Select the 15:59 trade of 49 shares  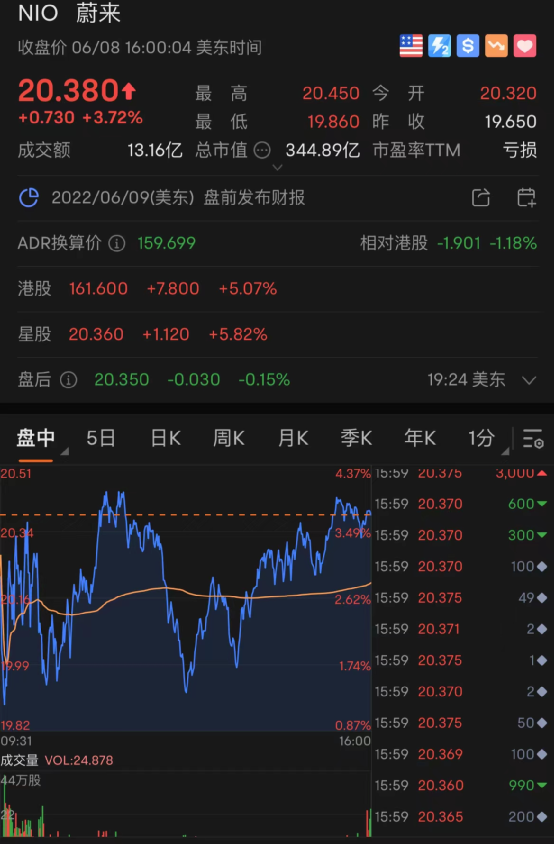(x=461, y=598)
